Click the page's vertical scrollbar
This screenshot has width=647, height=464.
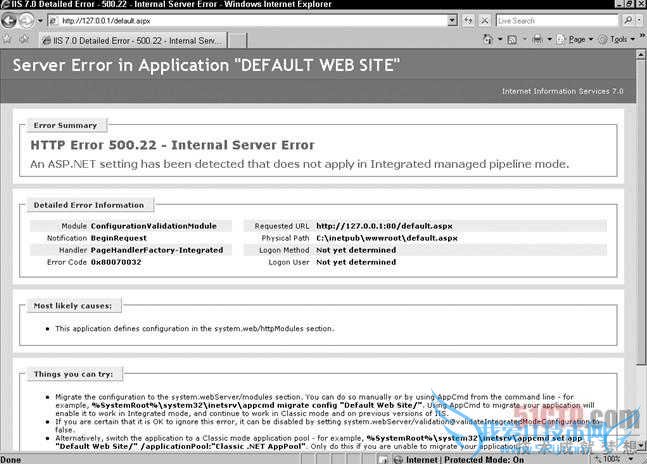[639, 250]
